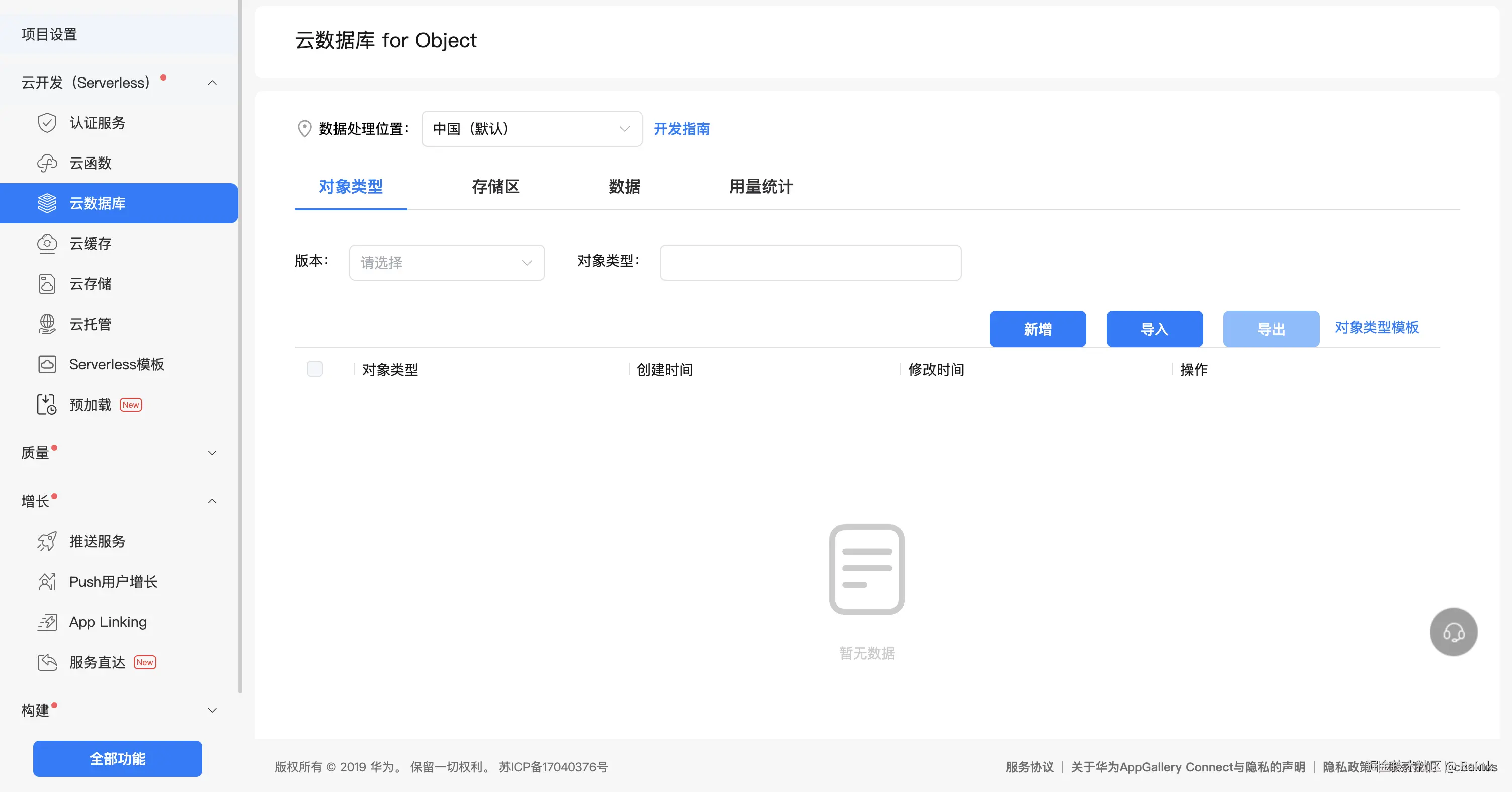Click the floating customer support headset icon
The image size is (1512, 792).
[x=1453, y=631]
